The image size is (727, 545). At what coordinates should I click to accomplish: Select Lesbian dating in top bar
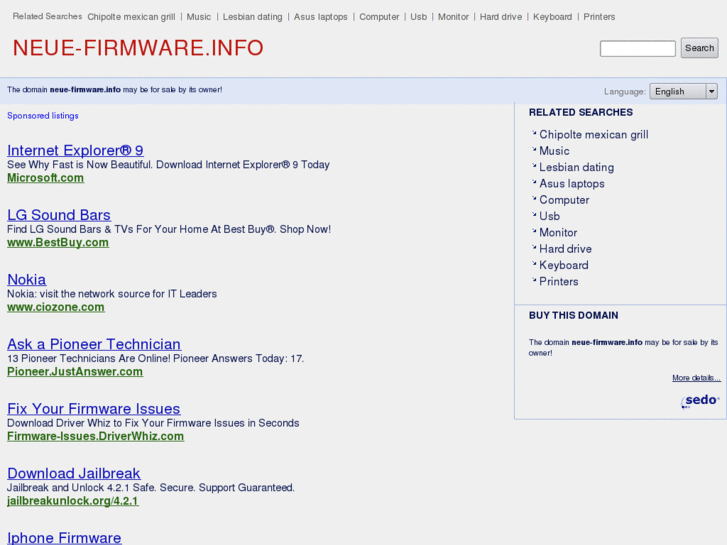252,17
